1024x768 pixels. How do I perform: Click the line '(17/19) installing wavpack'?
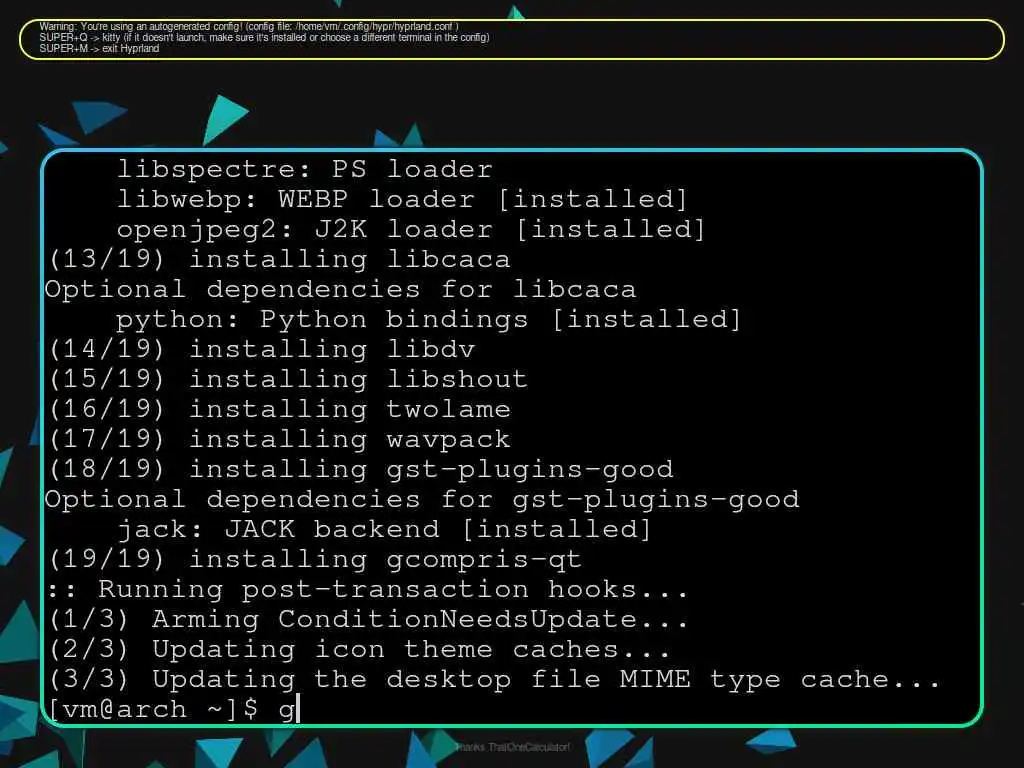[x=280, y=440]
